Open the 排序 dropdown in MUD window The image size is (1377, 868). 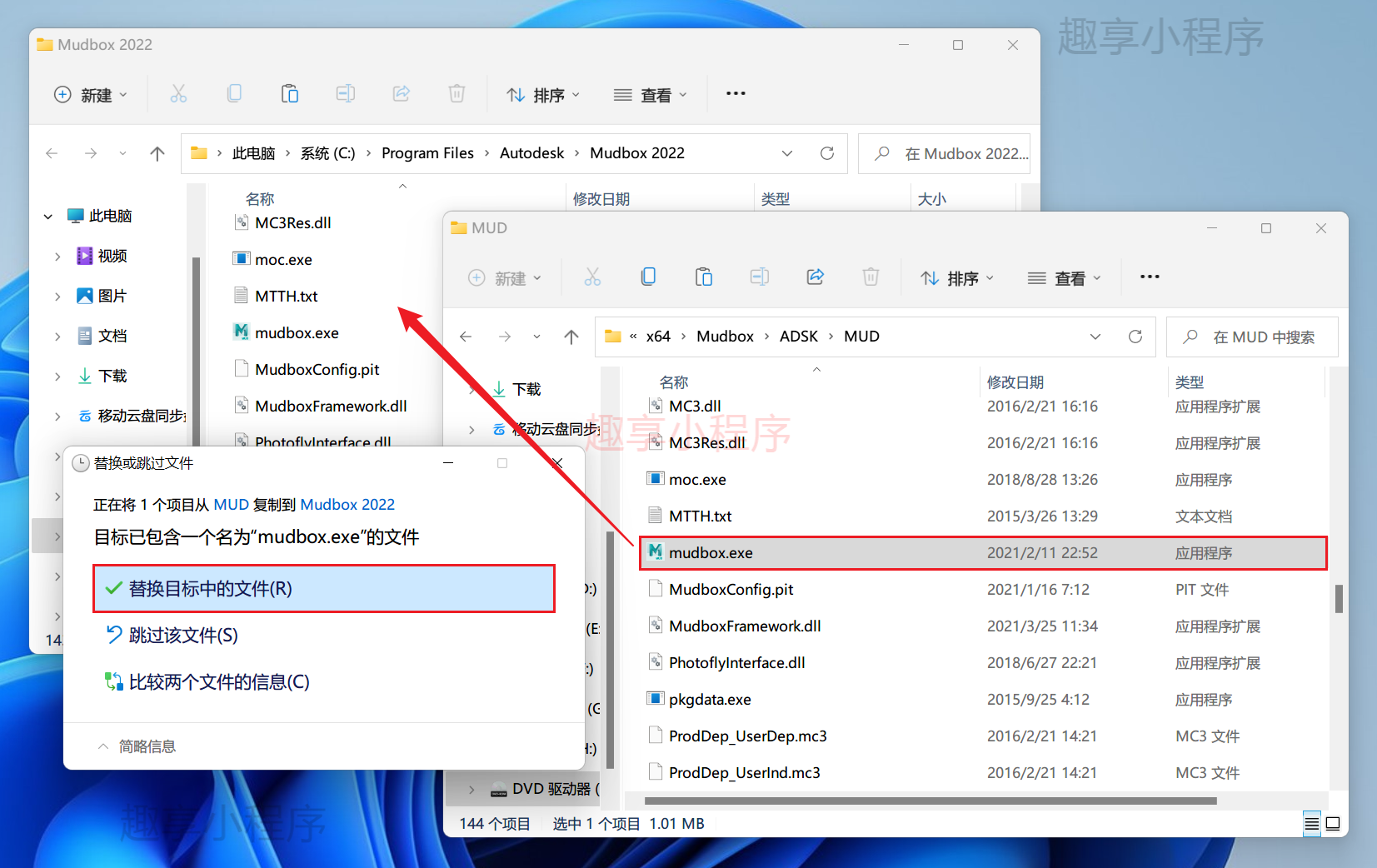click(x=957, y=278)
